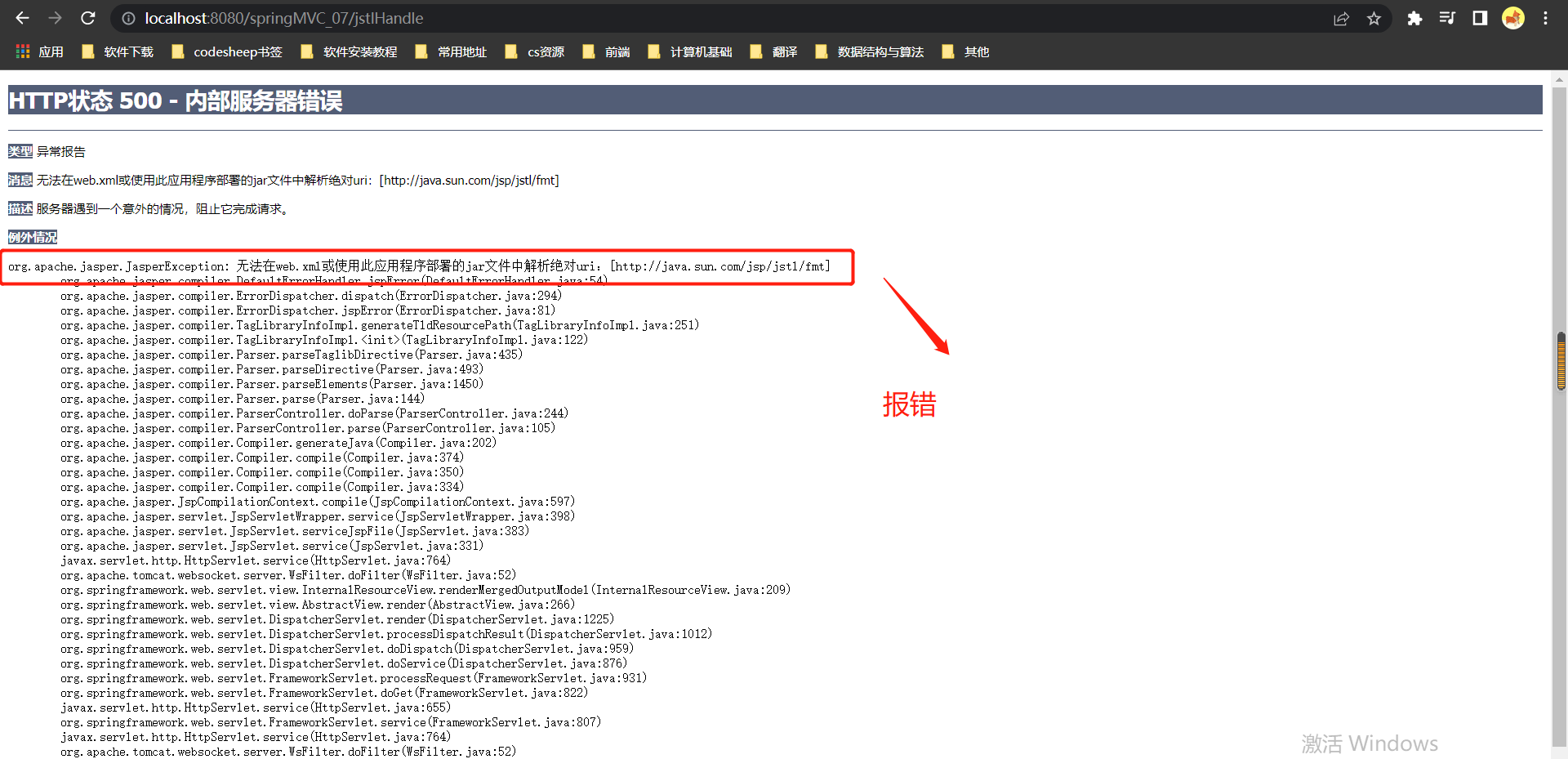Click the ErrorDispatcher.java:81 stack line
This screenshot has width=1568, height=759.
tap(308, 310)
